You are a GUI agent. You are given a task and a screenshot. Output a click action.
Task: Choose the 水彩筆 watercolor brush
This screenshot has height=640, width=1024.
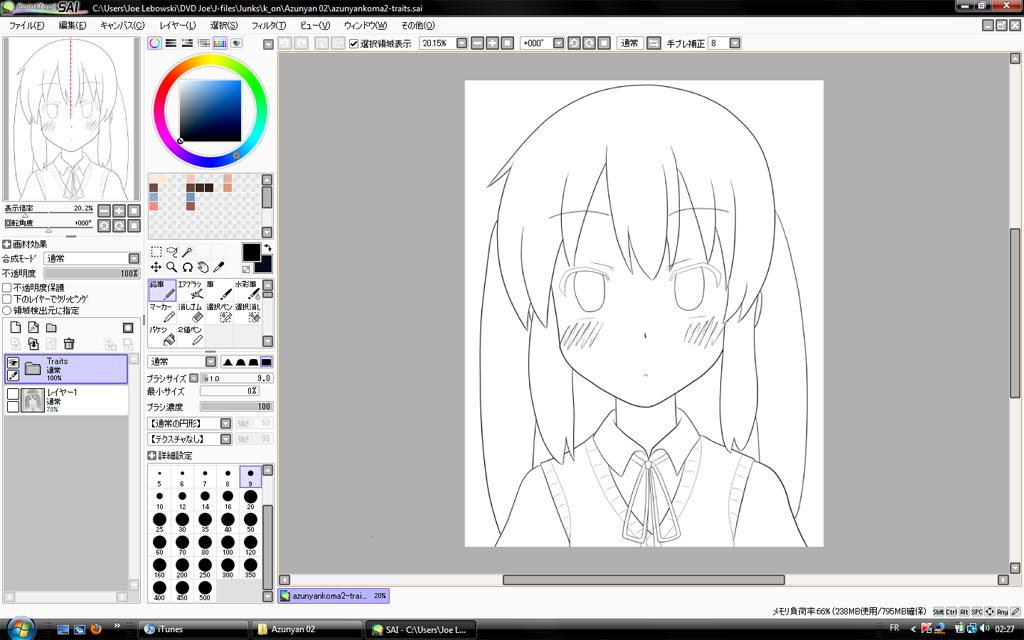tap(247, 290)
